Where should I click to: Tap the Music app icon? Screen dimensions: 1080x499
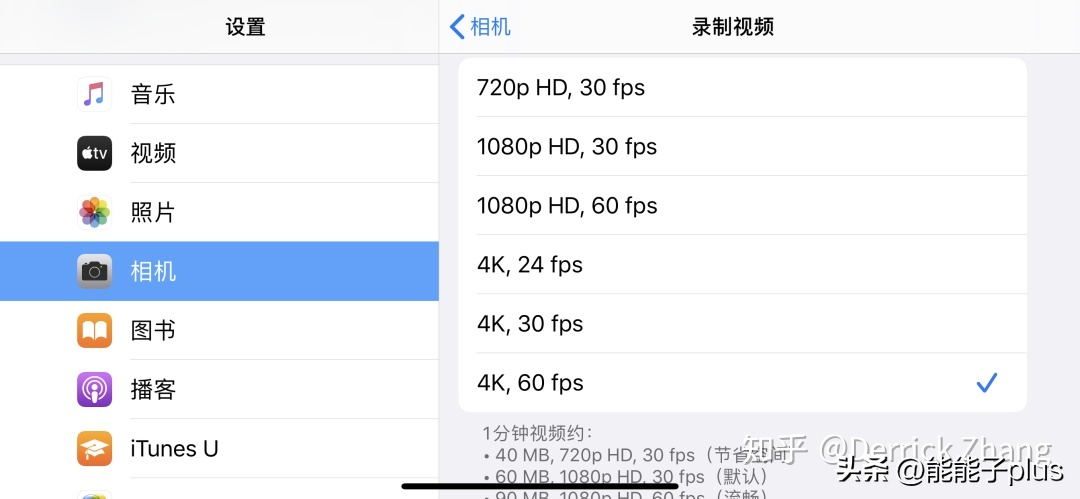(x=94, y=94)
